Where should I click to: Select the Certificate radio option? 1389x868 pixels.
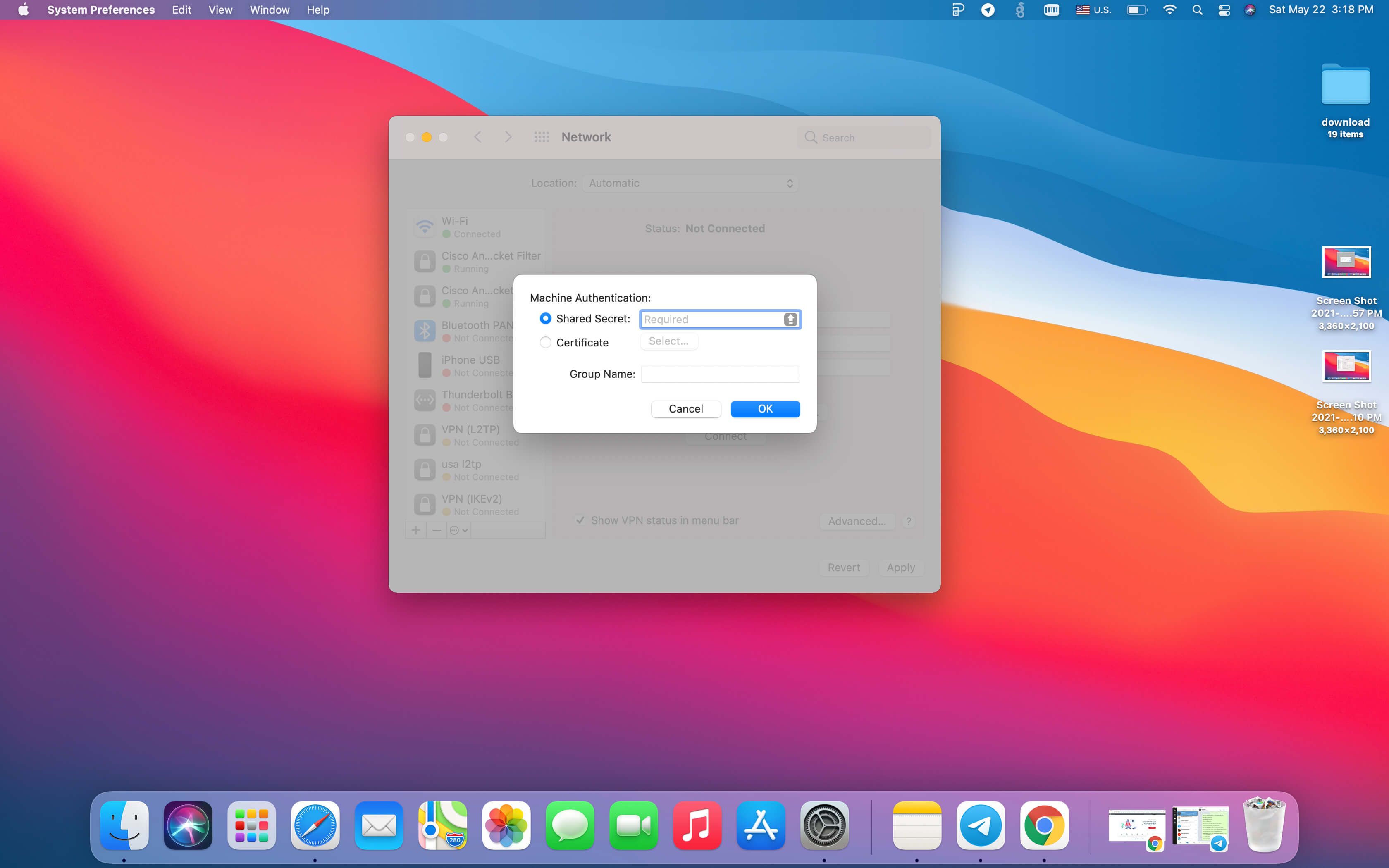click(x=545, y=343)
